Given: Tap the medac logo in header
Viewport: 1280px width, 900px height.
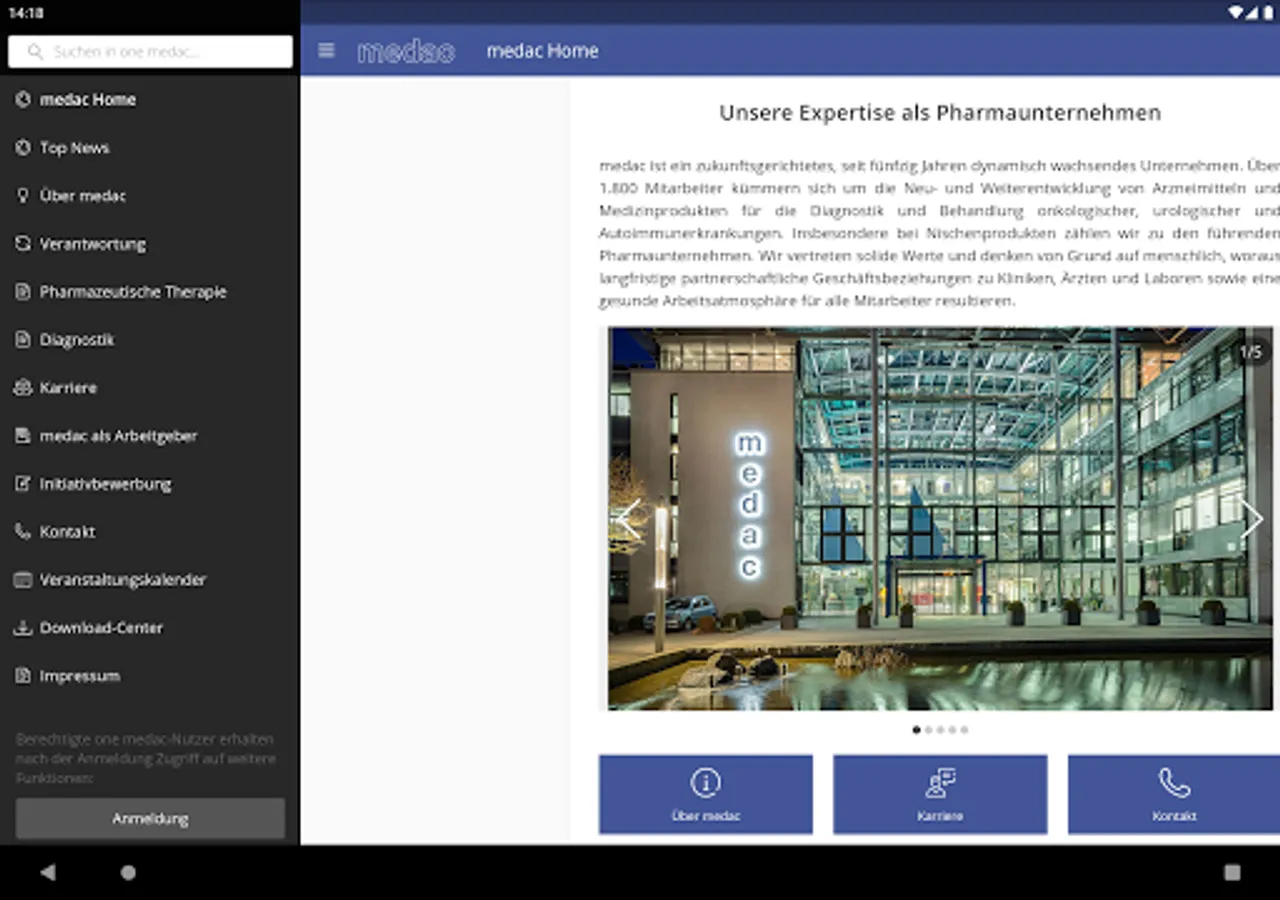Looking at the screenshot, I should [406, 51].
